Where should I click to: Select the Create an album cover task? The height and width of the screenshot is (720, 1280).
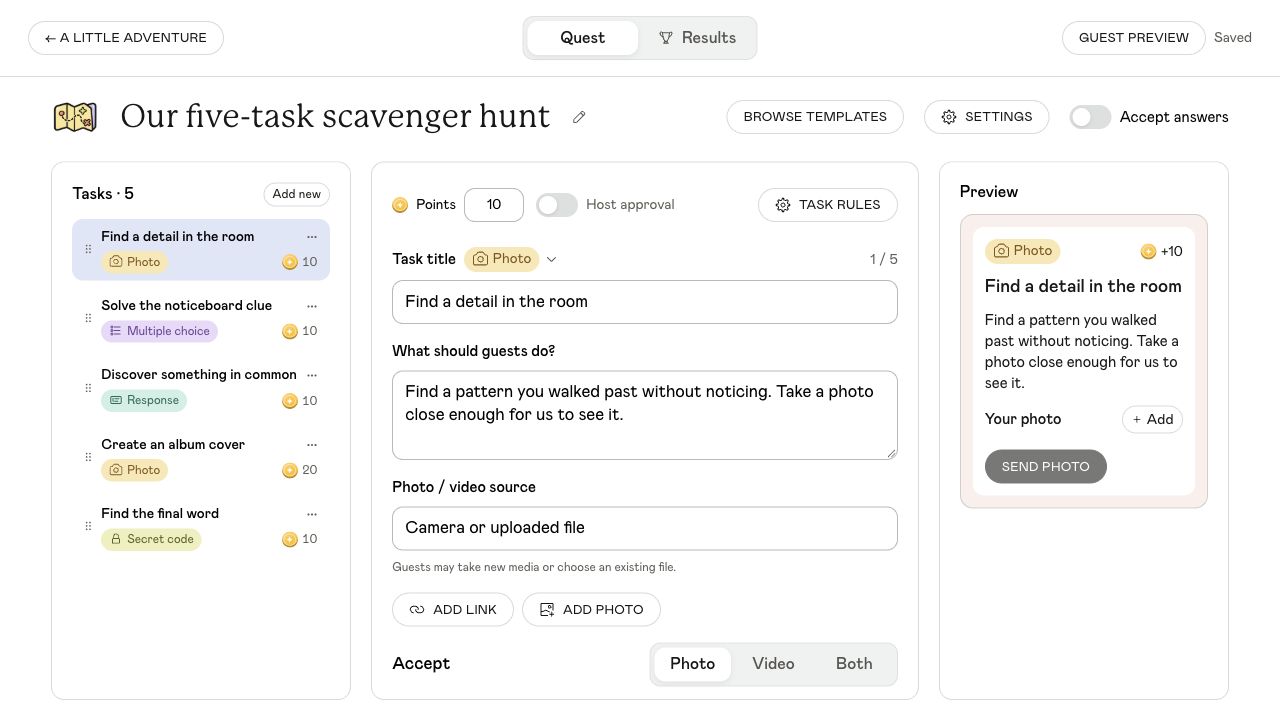201,458
